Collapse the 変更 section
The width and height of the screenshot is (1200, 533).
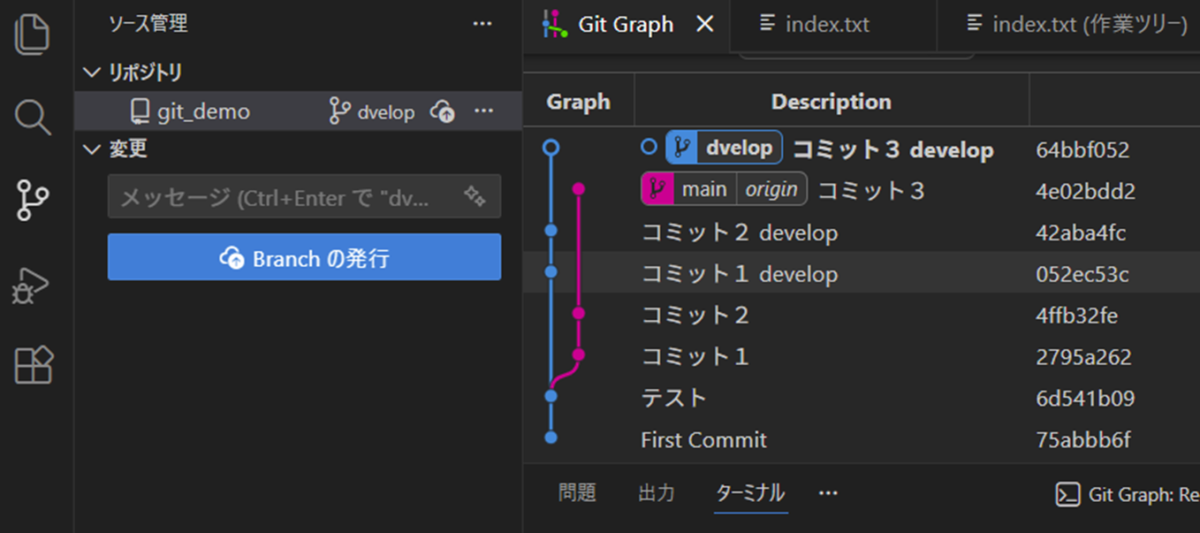93,150
